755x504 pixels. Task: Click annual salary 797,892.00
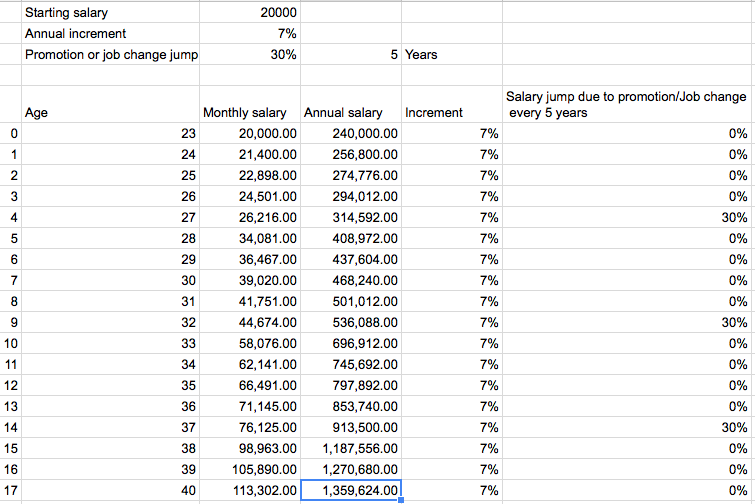(x=351, y=385)
